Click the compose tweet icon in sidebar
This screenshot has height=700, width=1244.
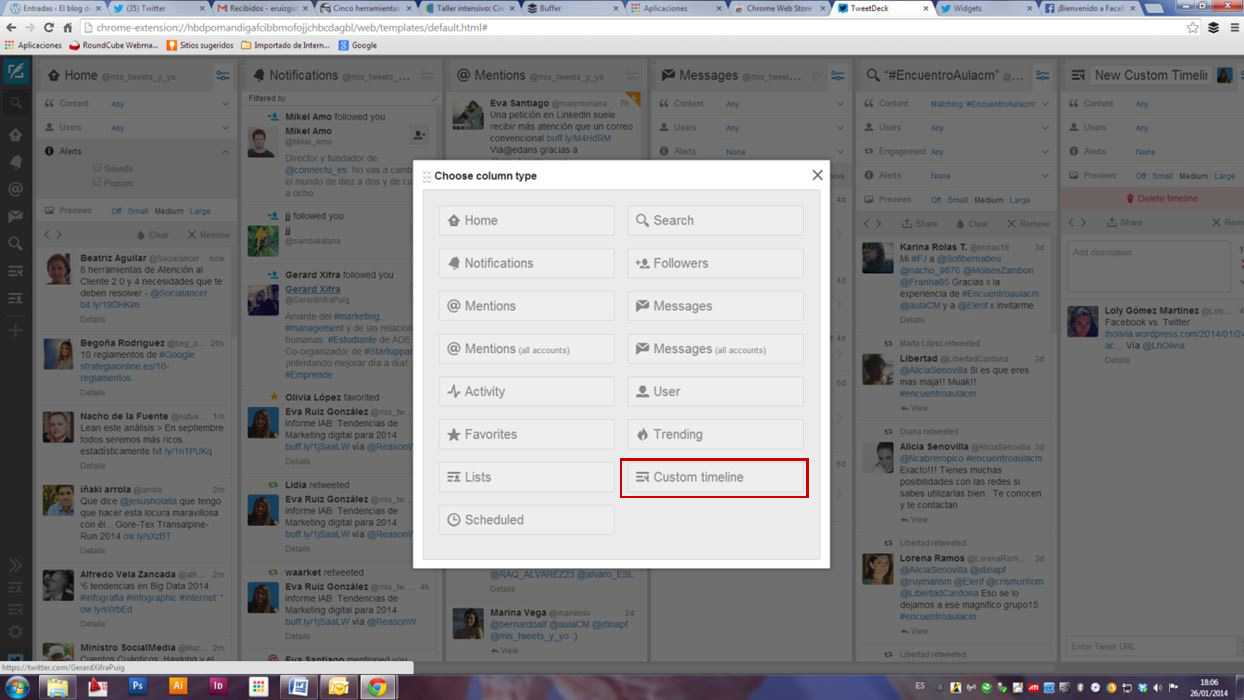pos(15,72)
